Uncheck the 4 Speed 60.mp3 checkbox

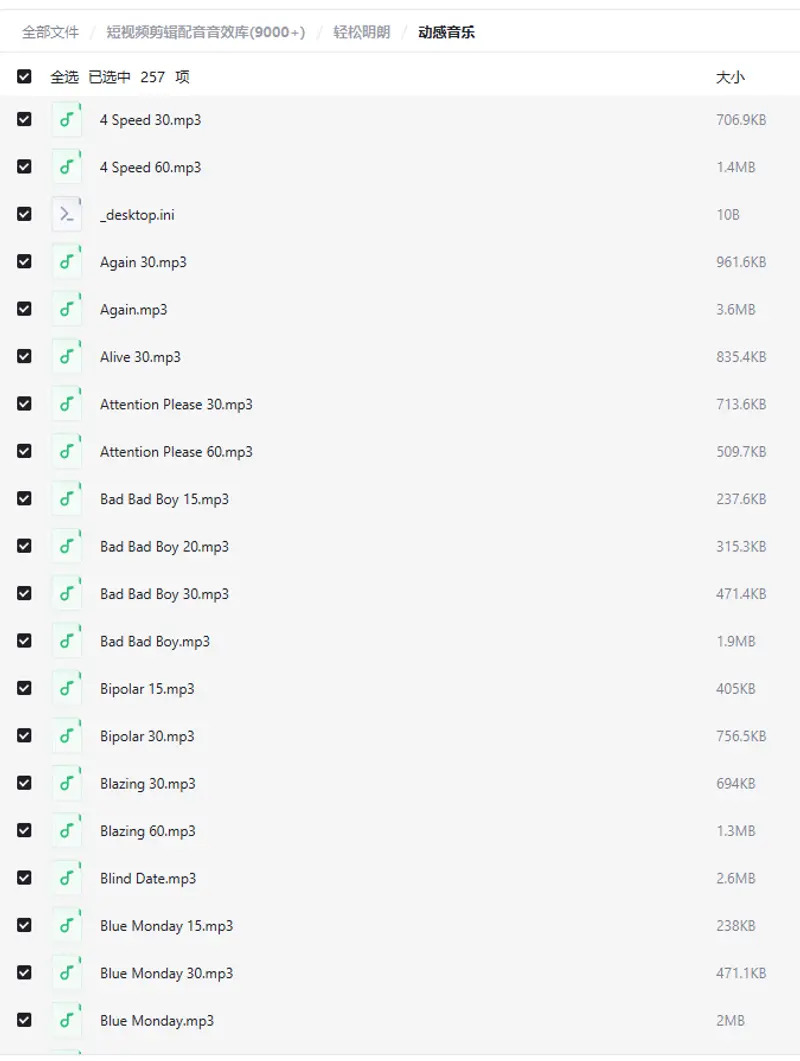[x=24, y=167]
